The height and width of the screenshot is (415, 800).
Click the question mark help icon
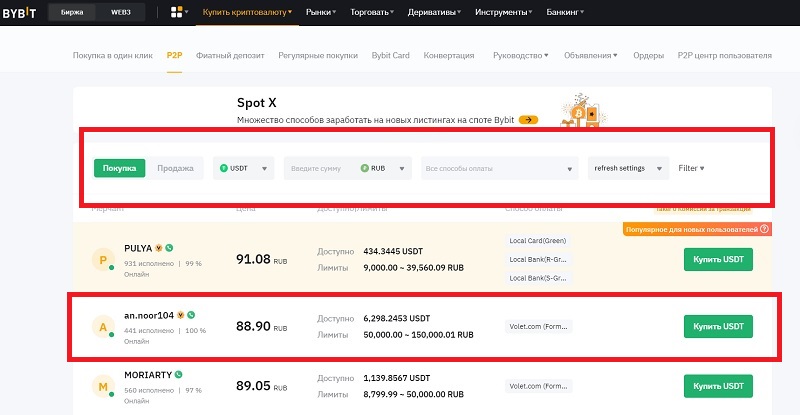click(765, 229)
